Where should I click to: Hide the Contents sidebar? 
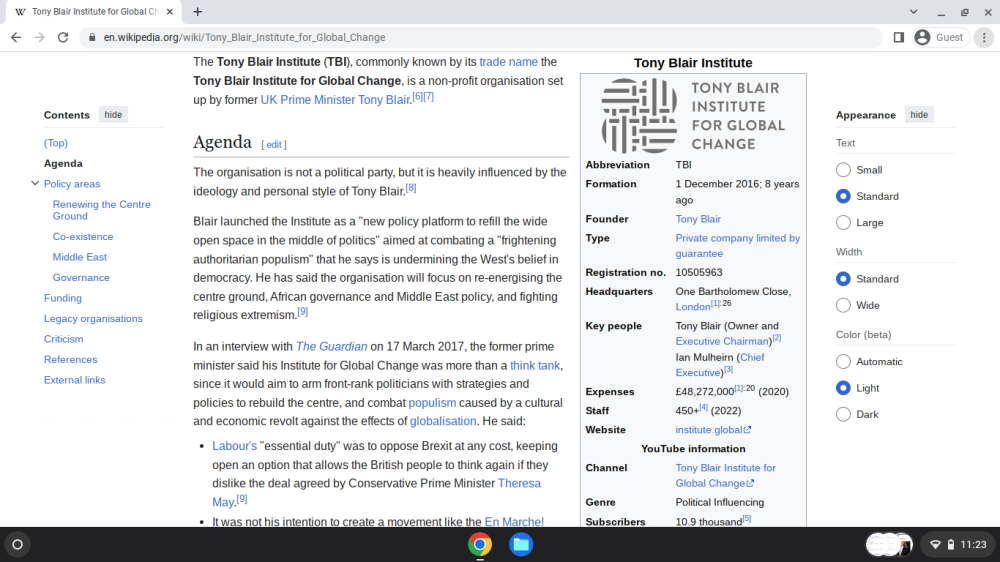[x=113, y=115]
